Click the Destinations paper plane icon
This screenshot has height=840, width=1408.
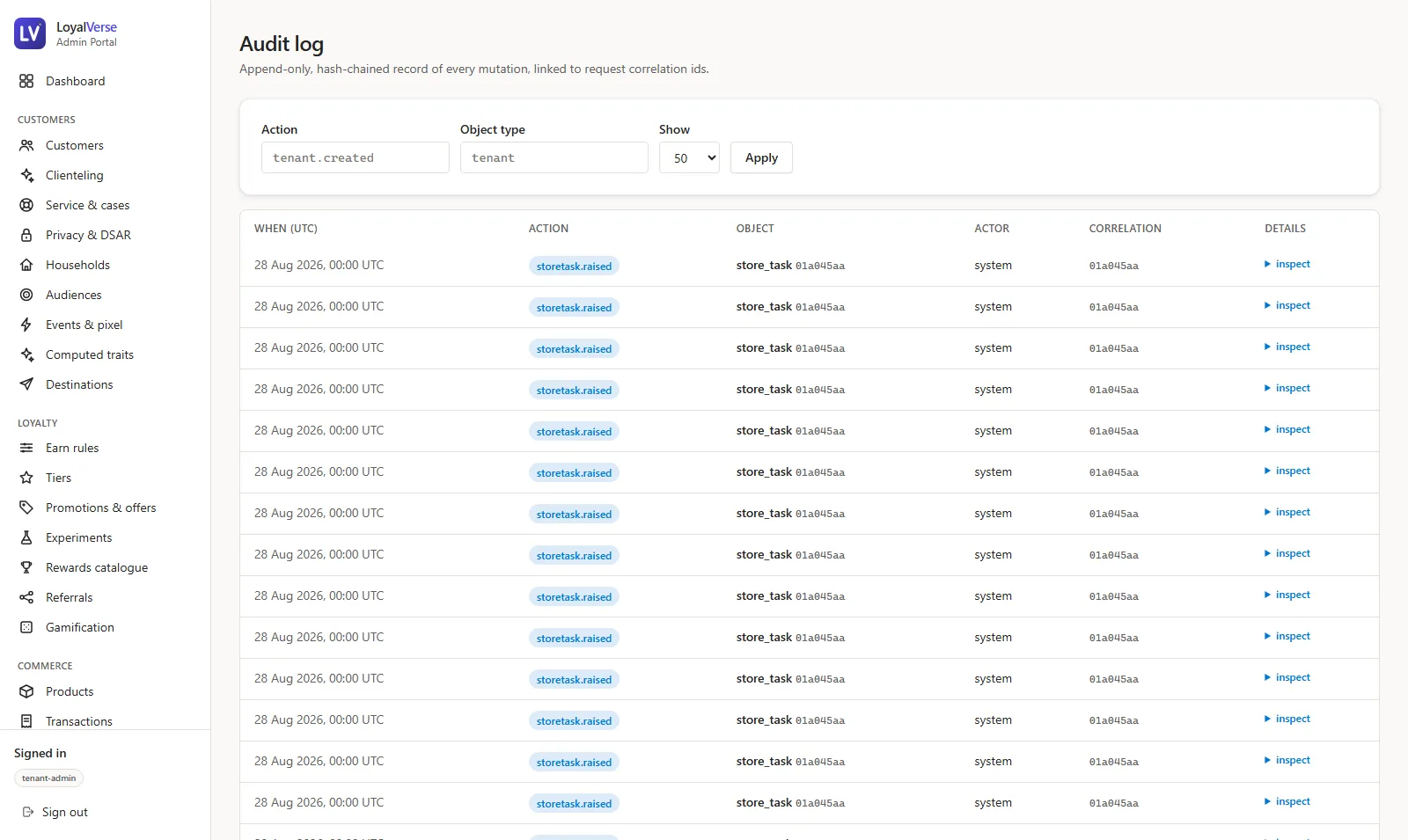click(x=26, y=384)
